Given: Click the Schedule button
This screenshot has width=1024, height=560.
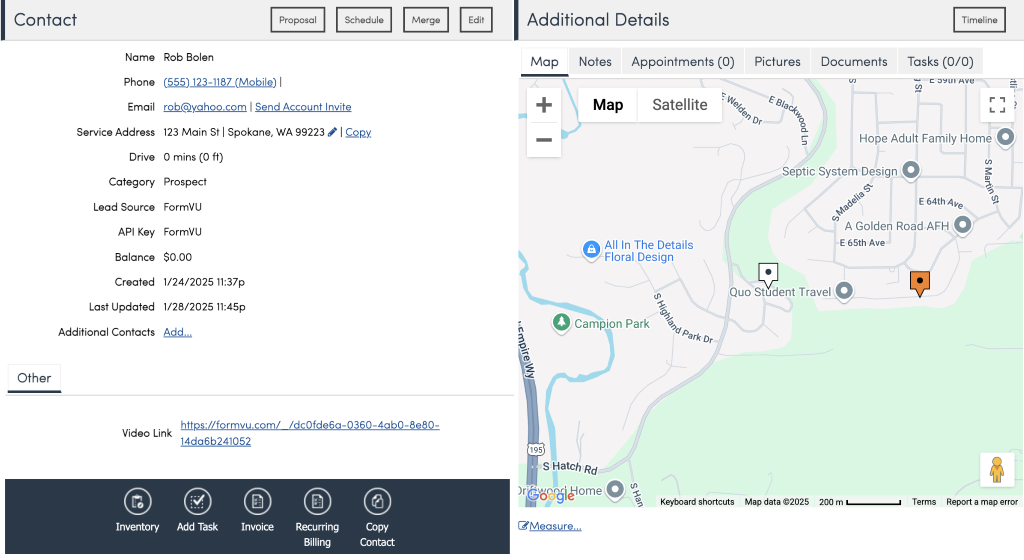Looking at the screenshot, I should pyautogui.click(x=364, y=20).
